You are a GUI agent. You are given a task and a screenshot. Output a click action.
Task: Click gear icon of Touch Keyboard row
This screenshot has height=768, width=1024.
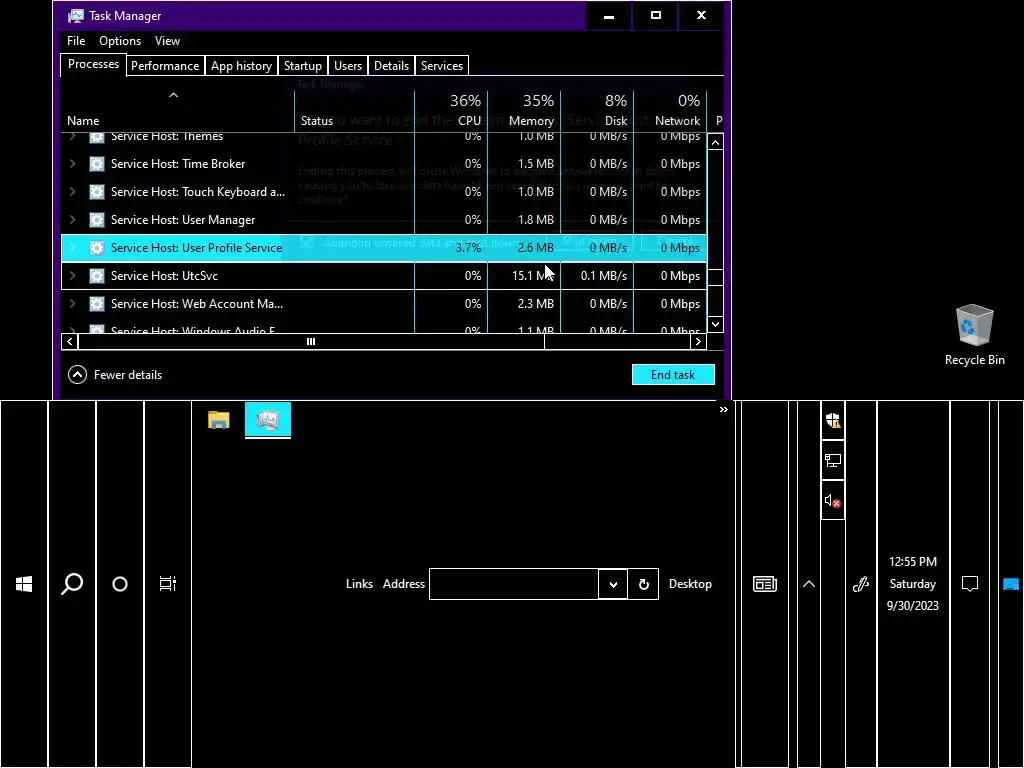coord(97,192)
